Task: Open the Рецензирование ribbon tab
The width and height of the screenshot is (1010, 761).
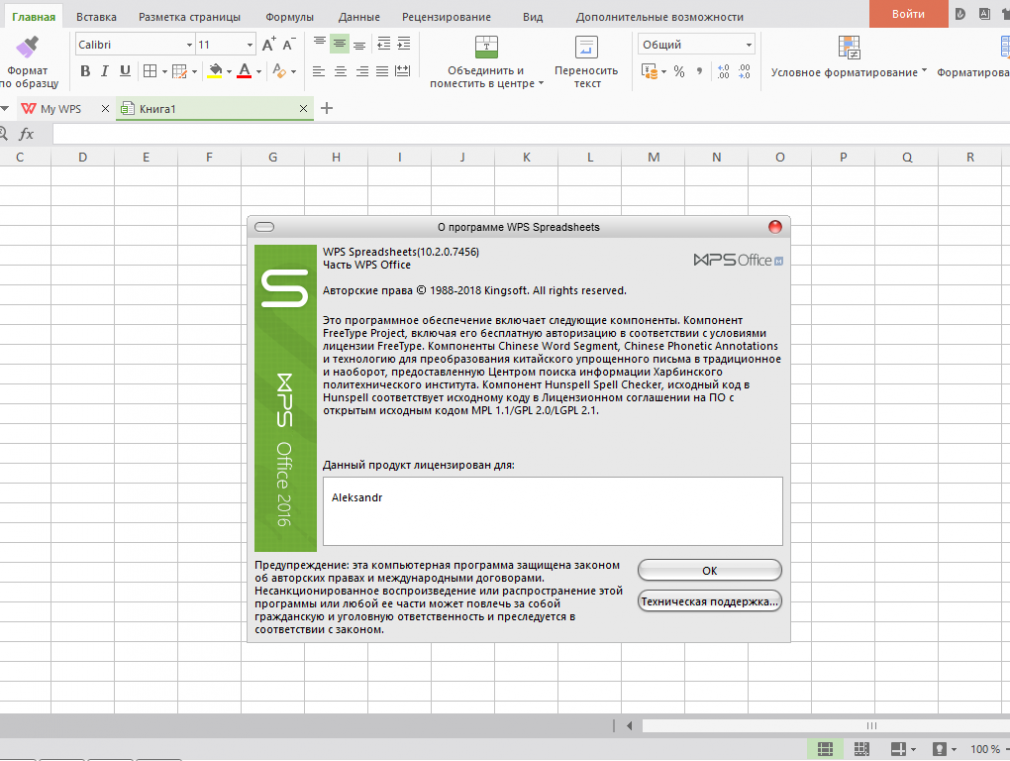Action: (x=446, y=17)
